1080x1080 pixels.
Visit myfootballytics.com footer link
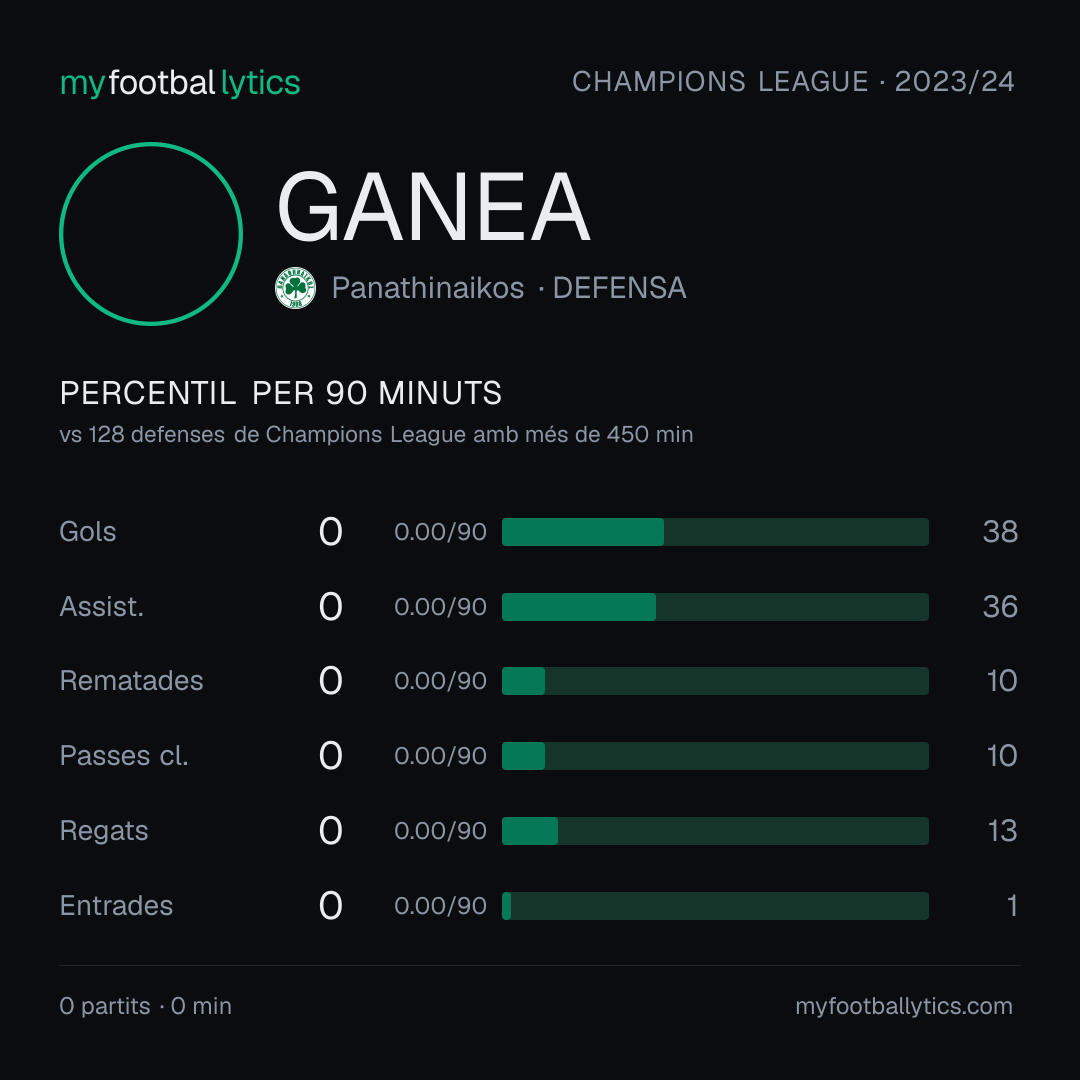904,1006
